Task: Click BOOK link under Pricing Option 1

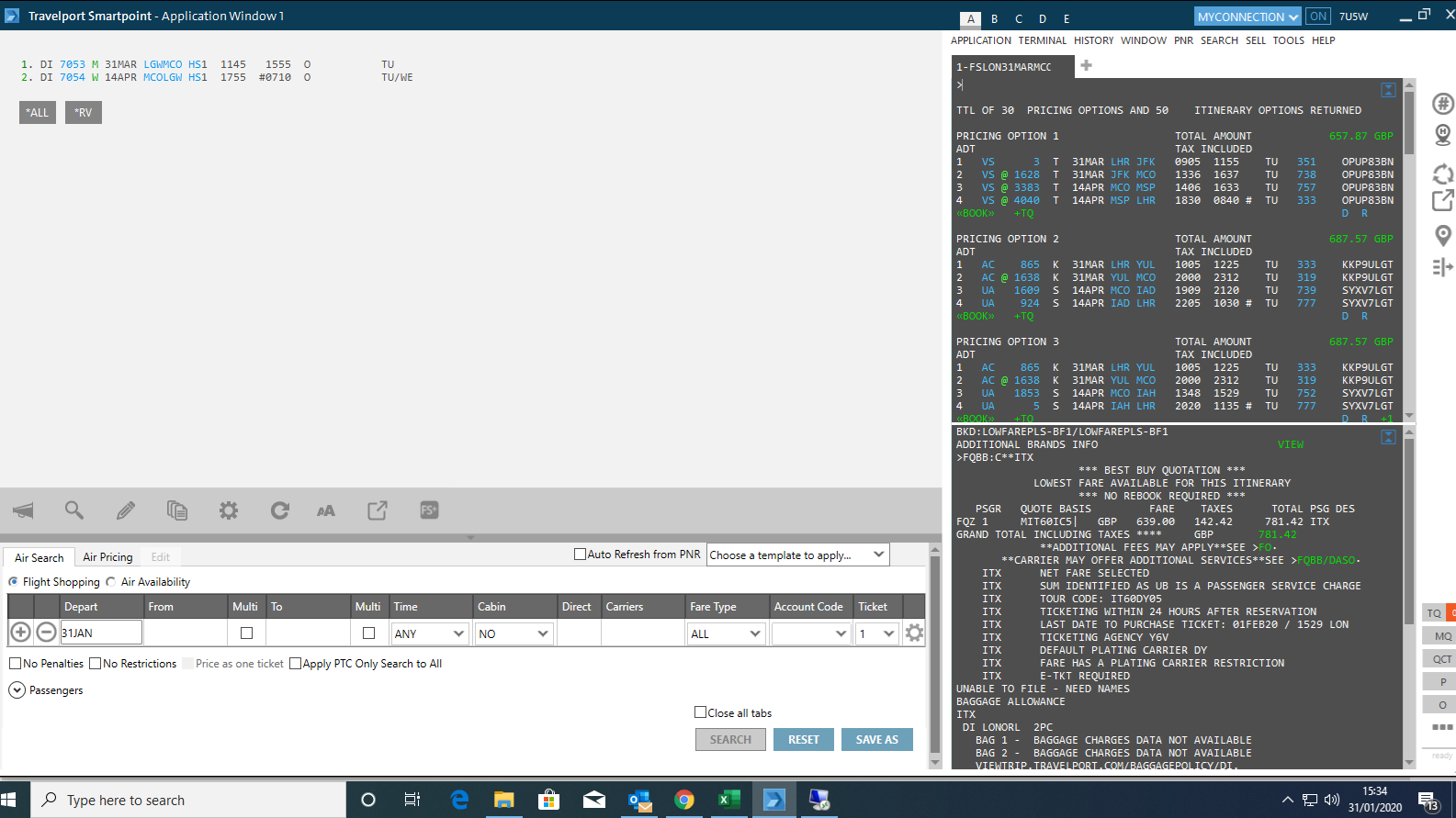Action: (975, 213)
